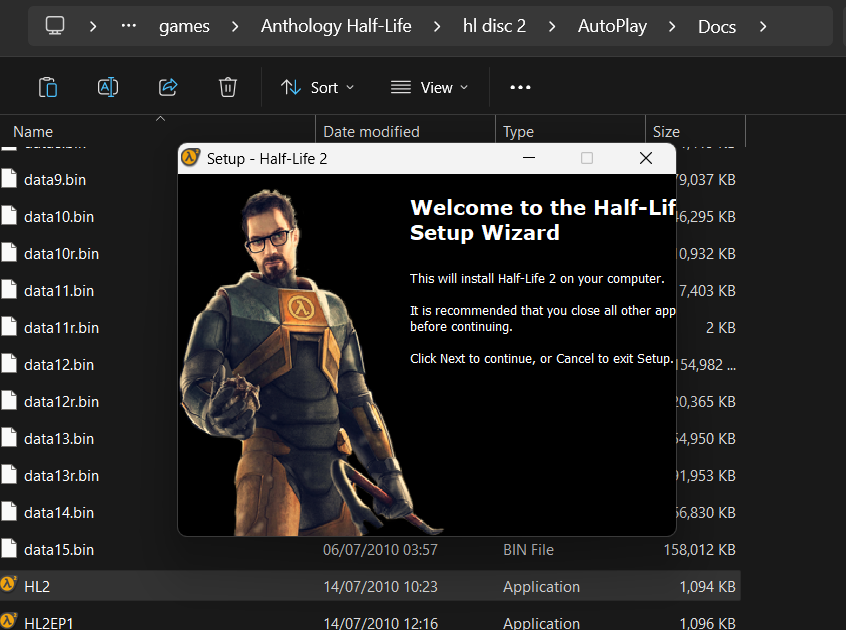Click the data9.bin file icon

9,179
